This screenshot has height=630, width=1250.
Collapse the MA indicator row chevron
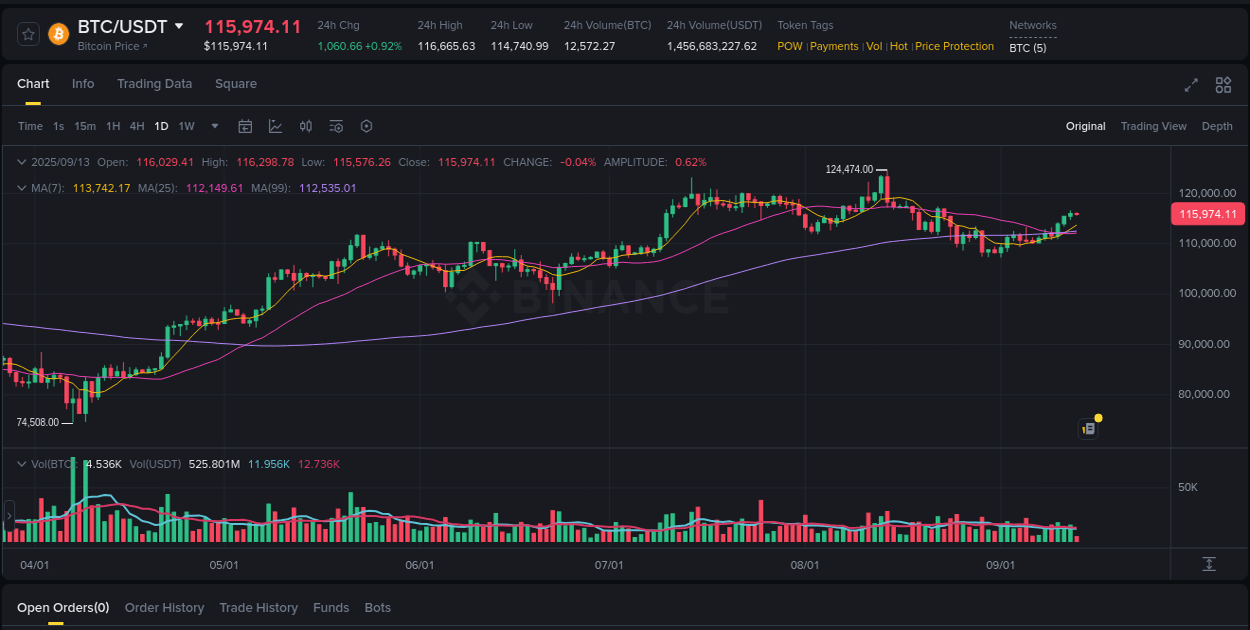22,187
